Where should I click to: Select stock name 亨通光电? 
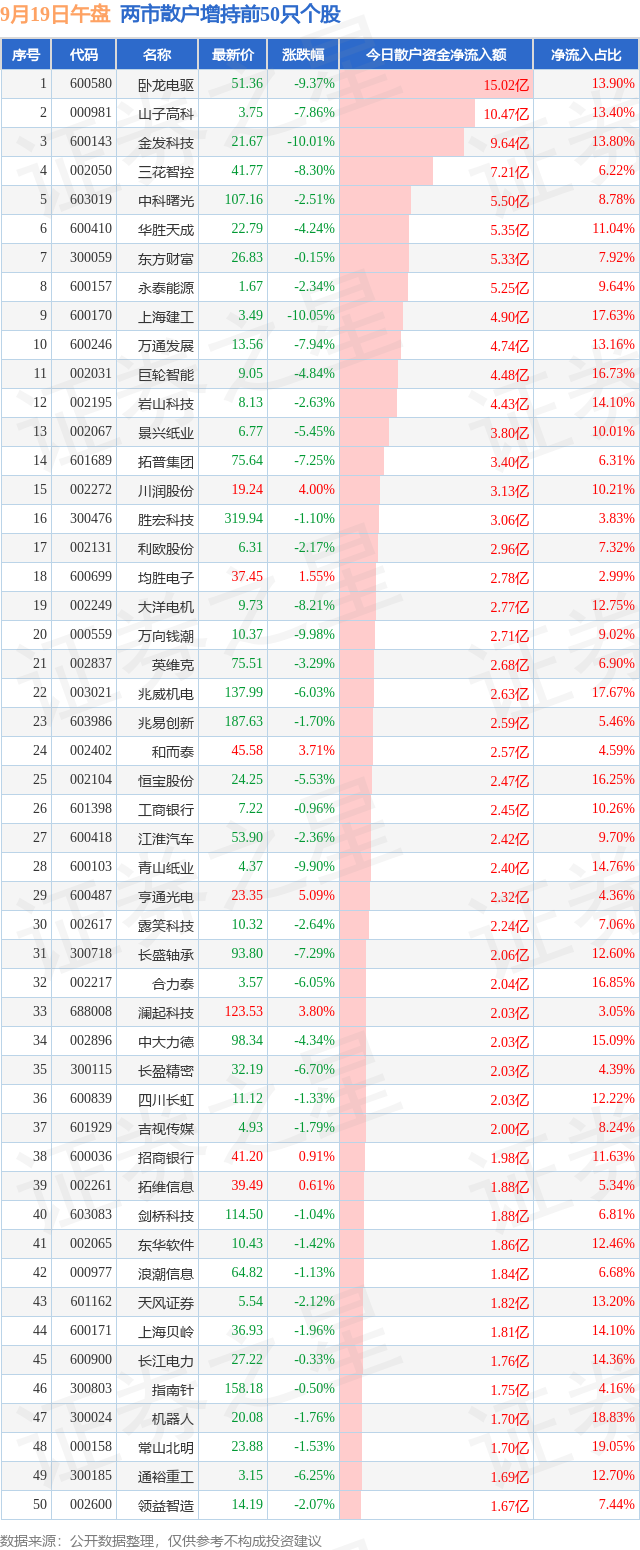pyautogui.click(x=166, y=897)
